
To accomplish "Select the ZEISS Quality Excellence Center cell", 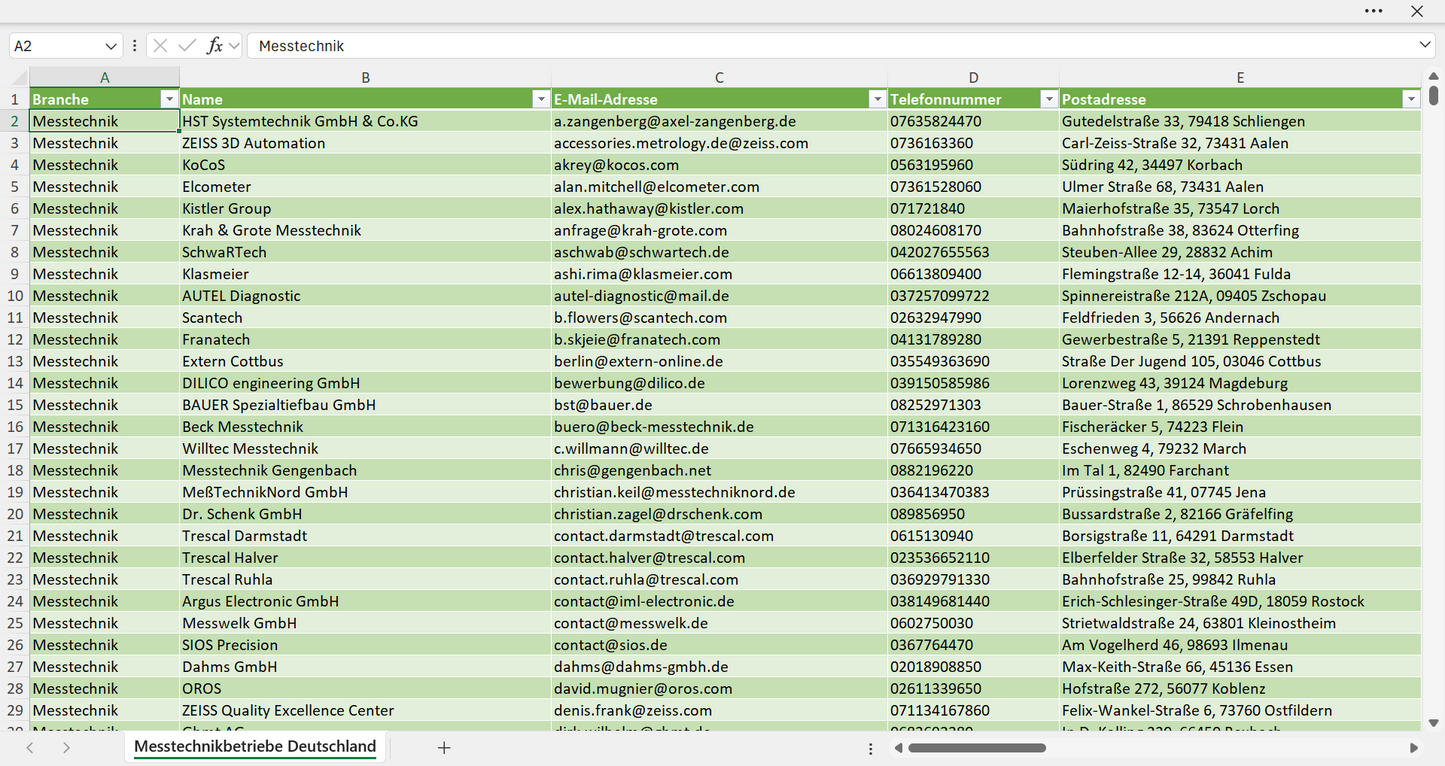I will click(366, 711).
